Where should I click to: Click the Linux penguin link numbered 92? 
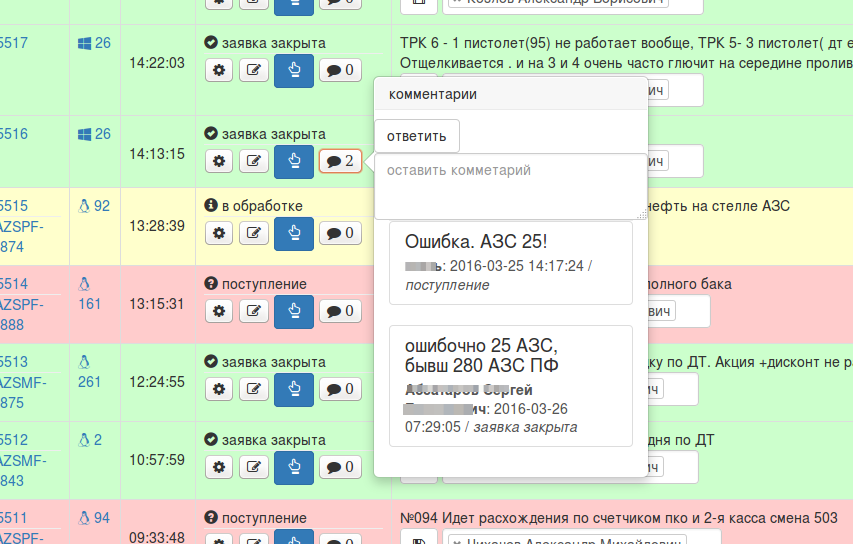(94, 206)
